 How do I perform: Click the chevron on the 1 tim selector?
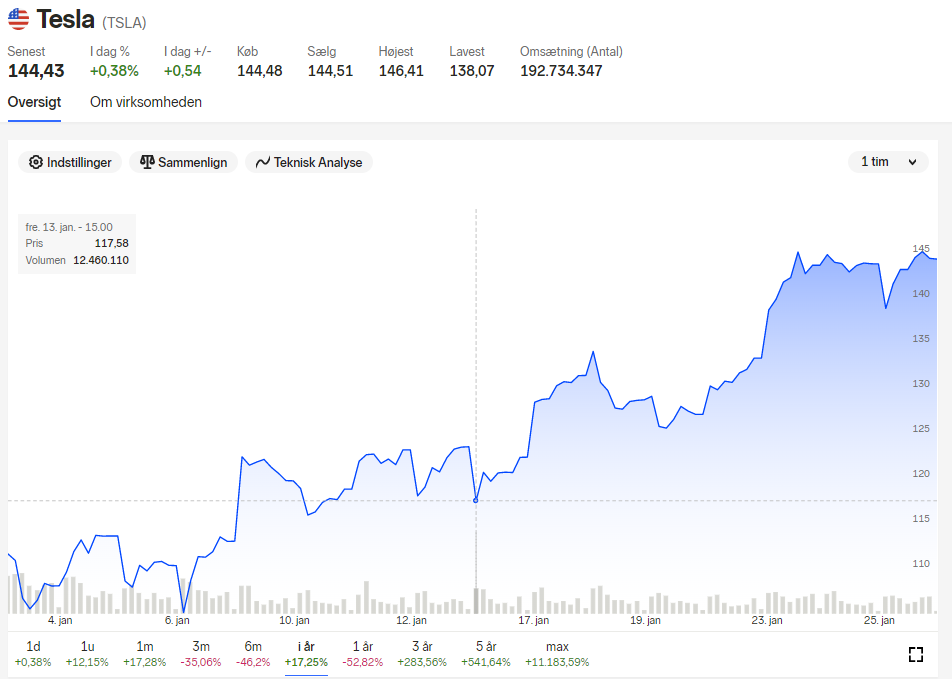click(912, 162)
